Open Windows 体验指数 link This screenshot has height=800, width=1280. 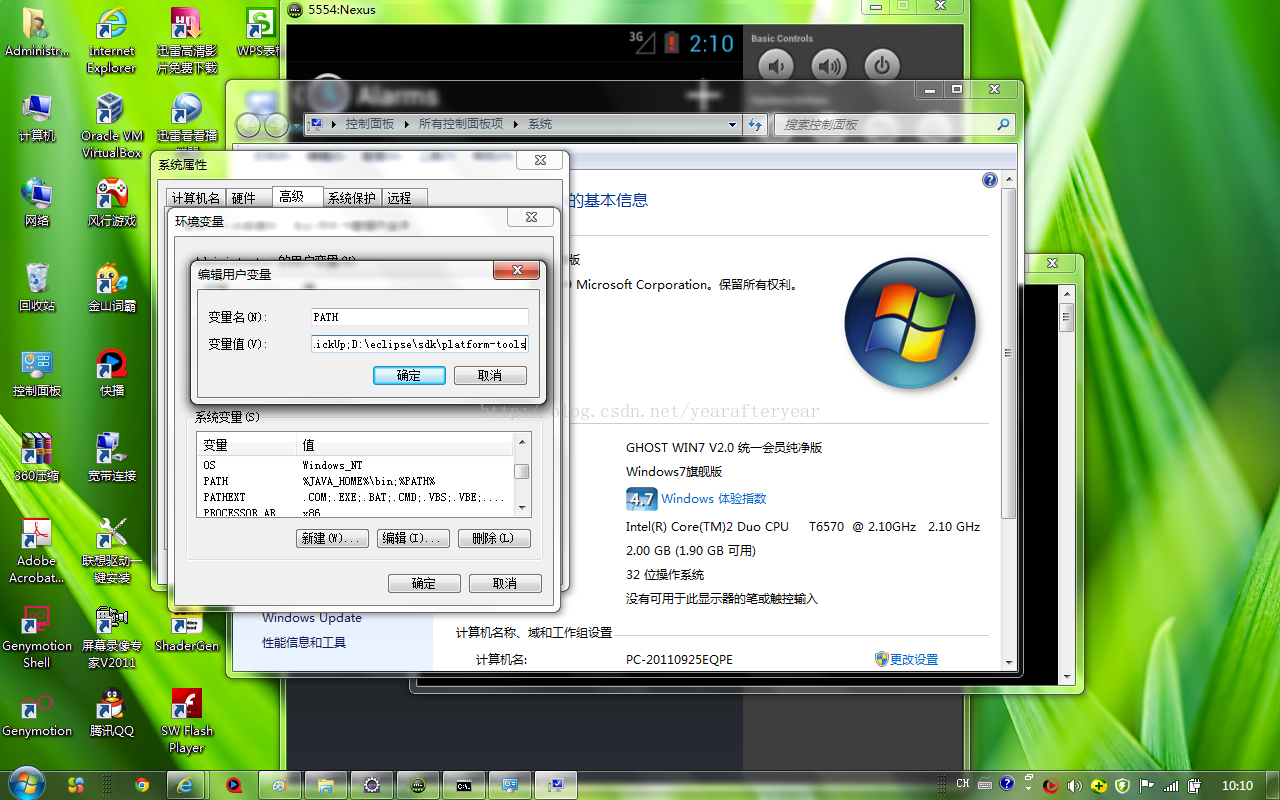click(713, 498)
